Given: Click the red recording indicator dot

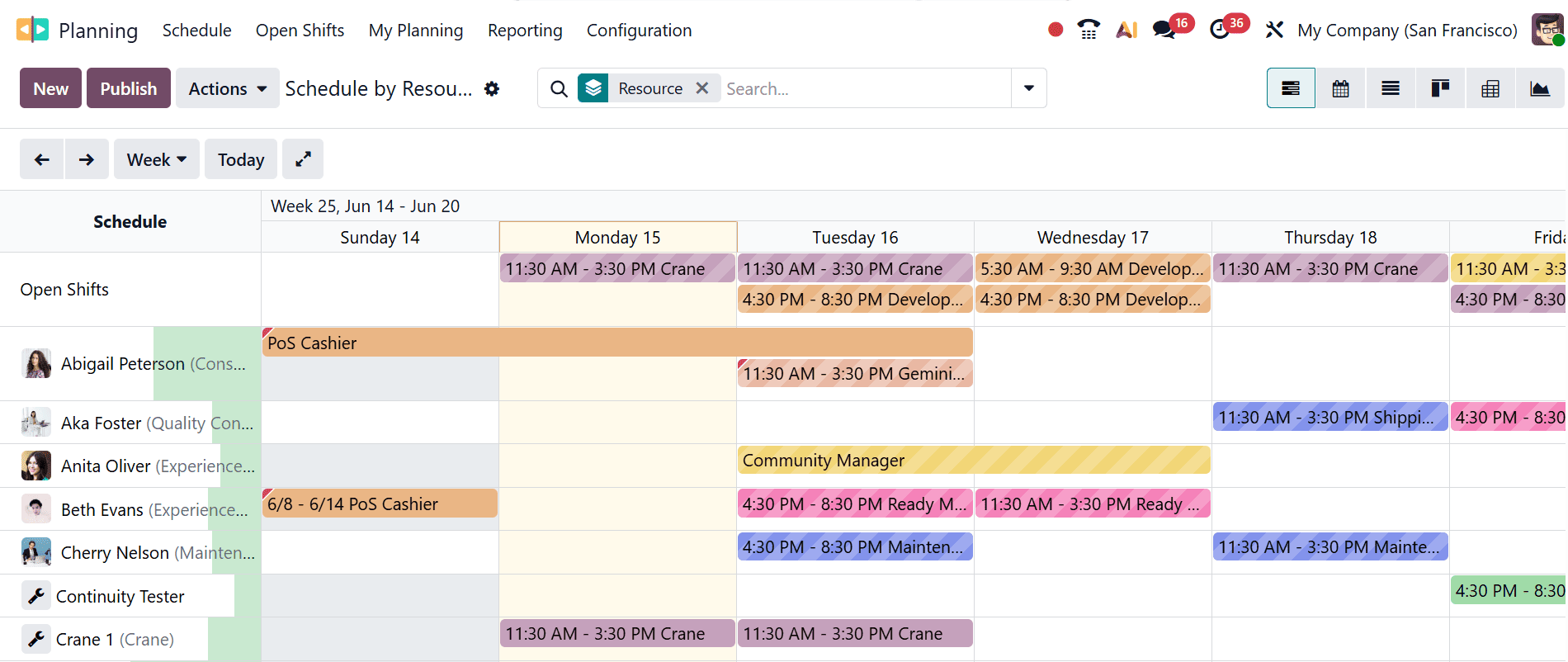Looking at the screenshot, I should coord(1055,30).
